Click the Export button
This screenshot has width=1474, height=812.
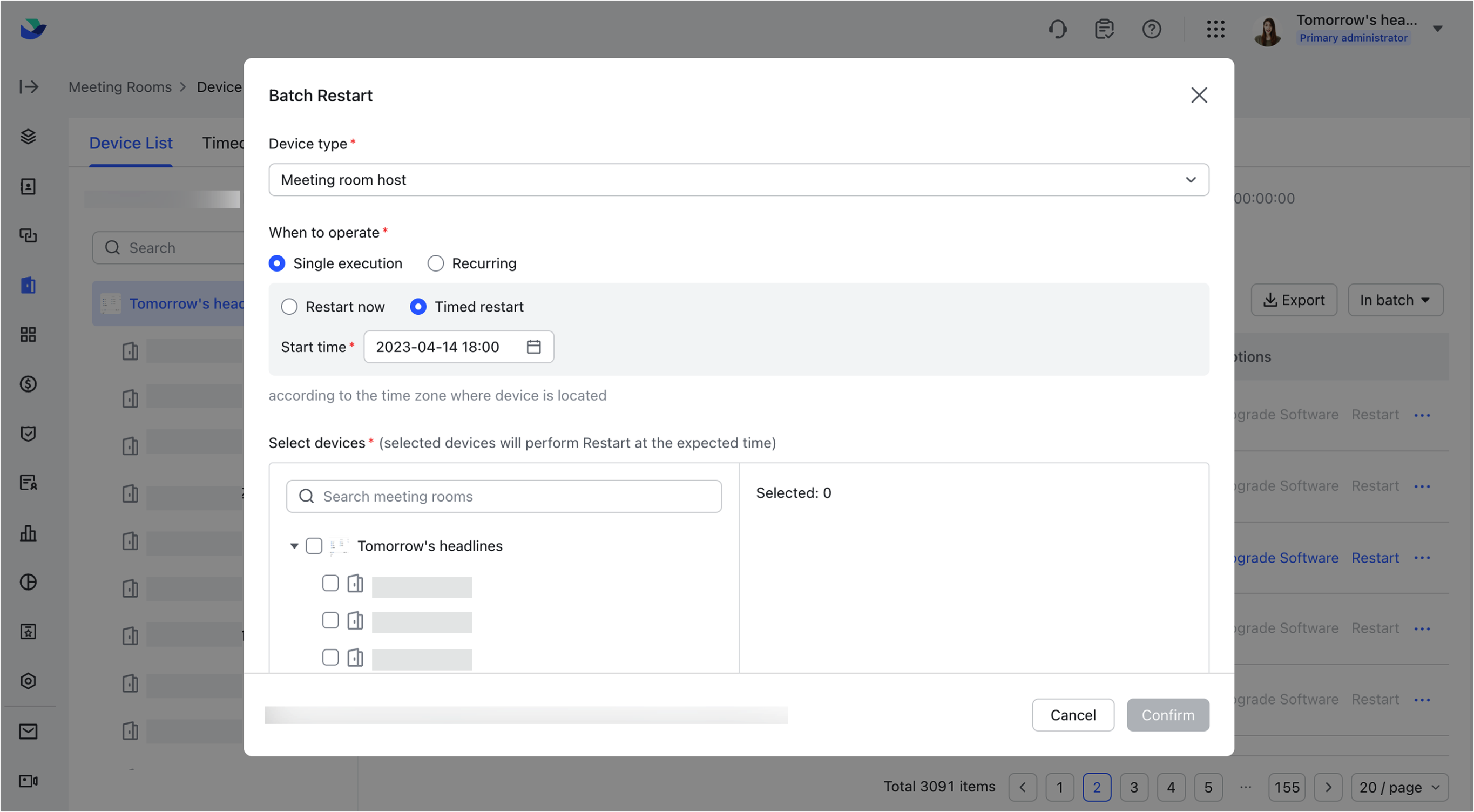pos(1294,300)
